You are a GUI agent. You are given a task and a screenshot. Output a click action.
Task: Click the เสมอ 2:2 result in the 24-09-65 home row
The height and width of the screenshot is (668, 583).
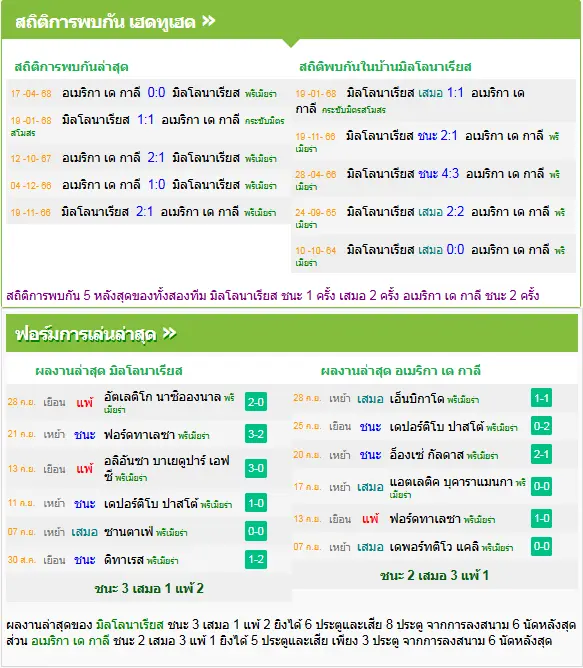[441, 211]
